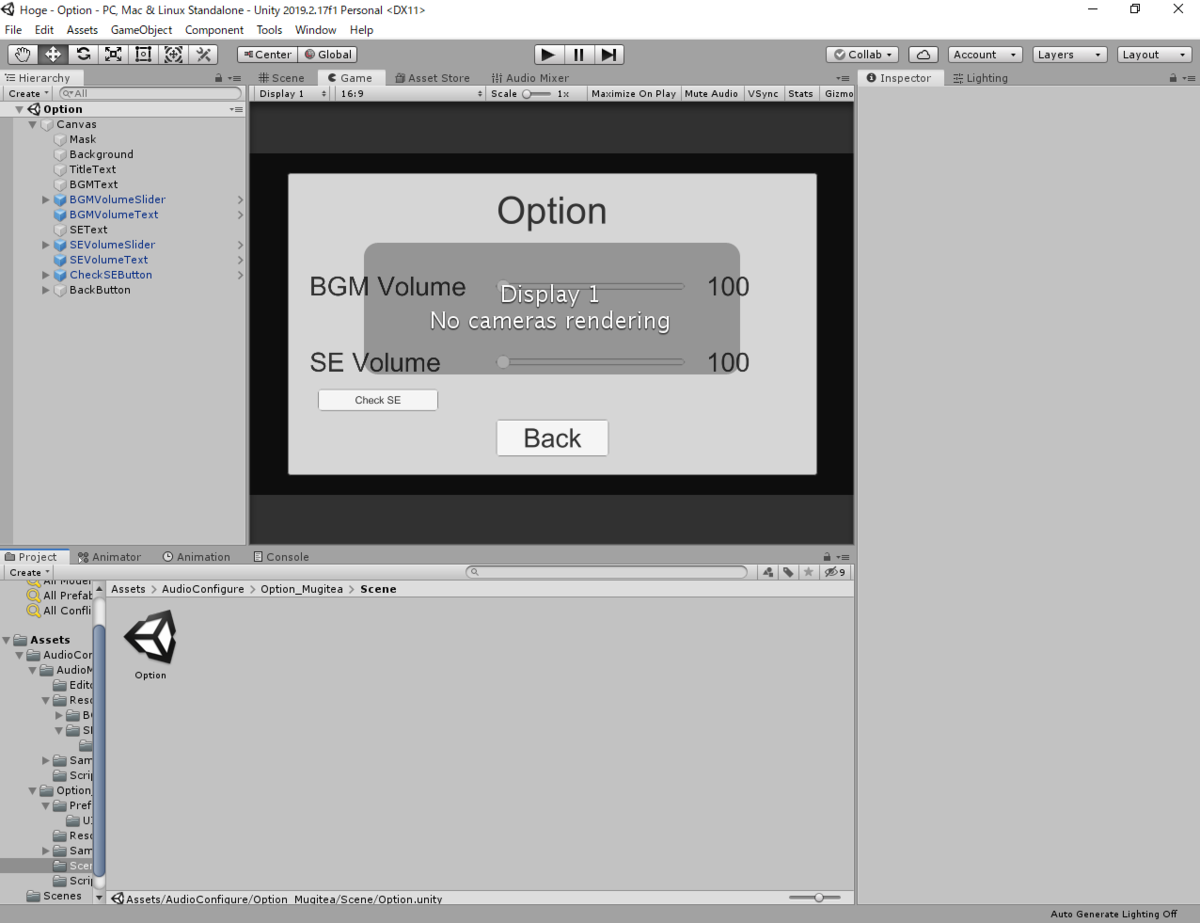The width and height of the screenshot is (1200, 923).
Task: Open the GameObject menu
Action: (x=141, y=30)
